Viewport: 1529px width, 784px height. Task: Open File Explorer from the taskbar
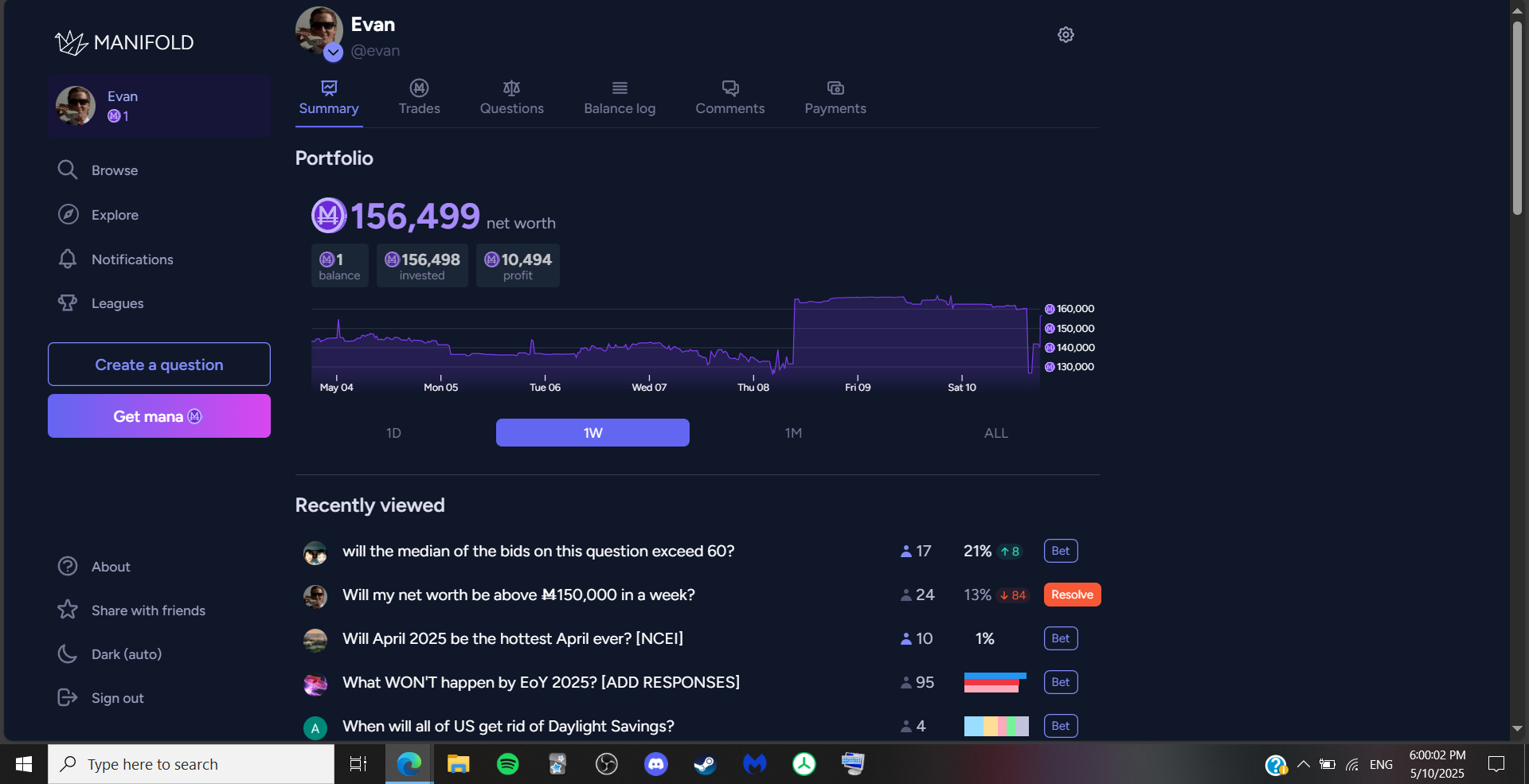458,764
